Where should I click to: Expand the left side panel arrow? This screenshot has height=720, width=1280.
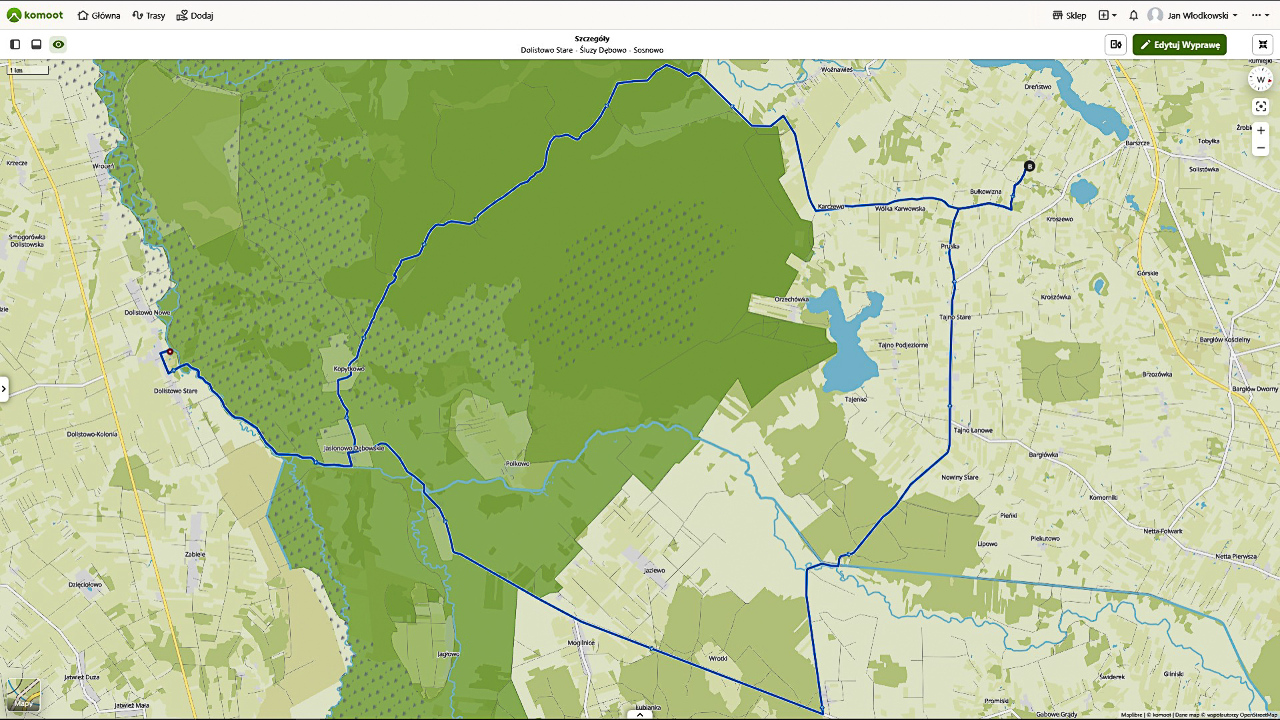4,389
